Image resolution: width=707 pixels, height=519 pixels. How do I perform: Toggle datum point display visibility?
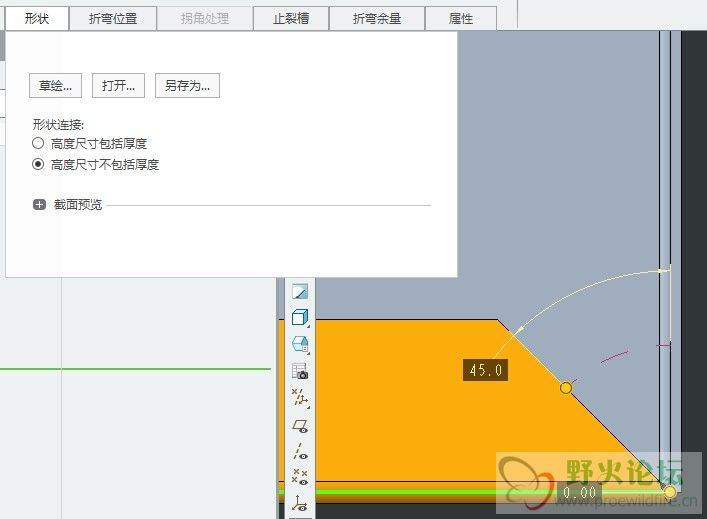(x=300, y=477)
